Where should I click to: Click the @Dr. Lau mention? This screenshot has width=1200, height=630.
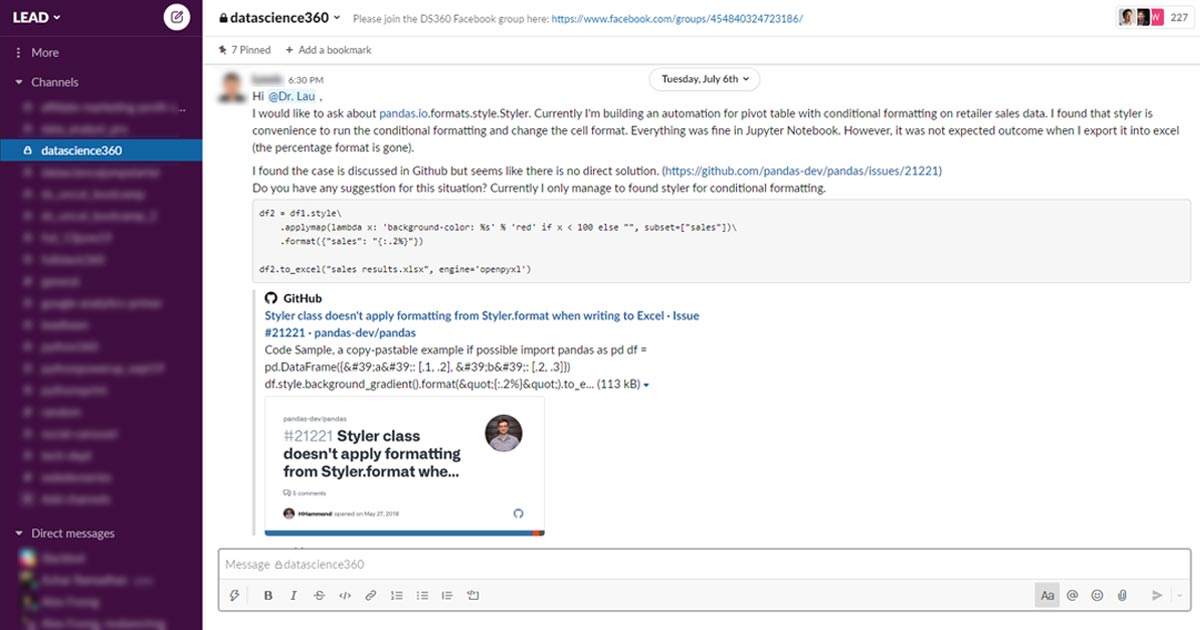(x=292, y=96)
